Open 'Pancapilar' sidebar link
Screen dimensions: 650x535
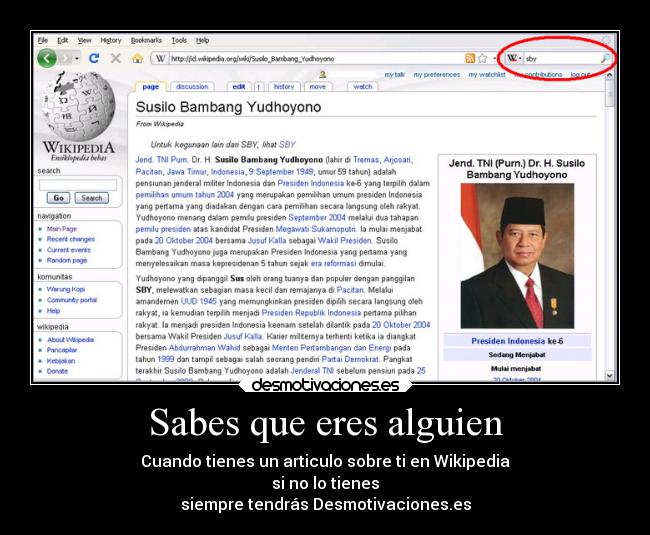[62, 350]
